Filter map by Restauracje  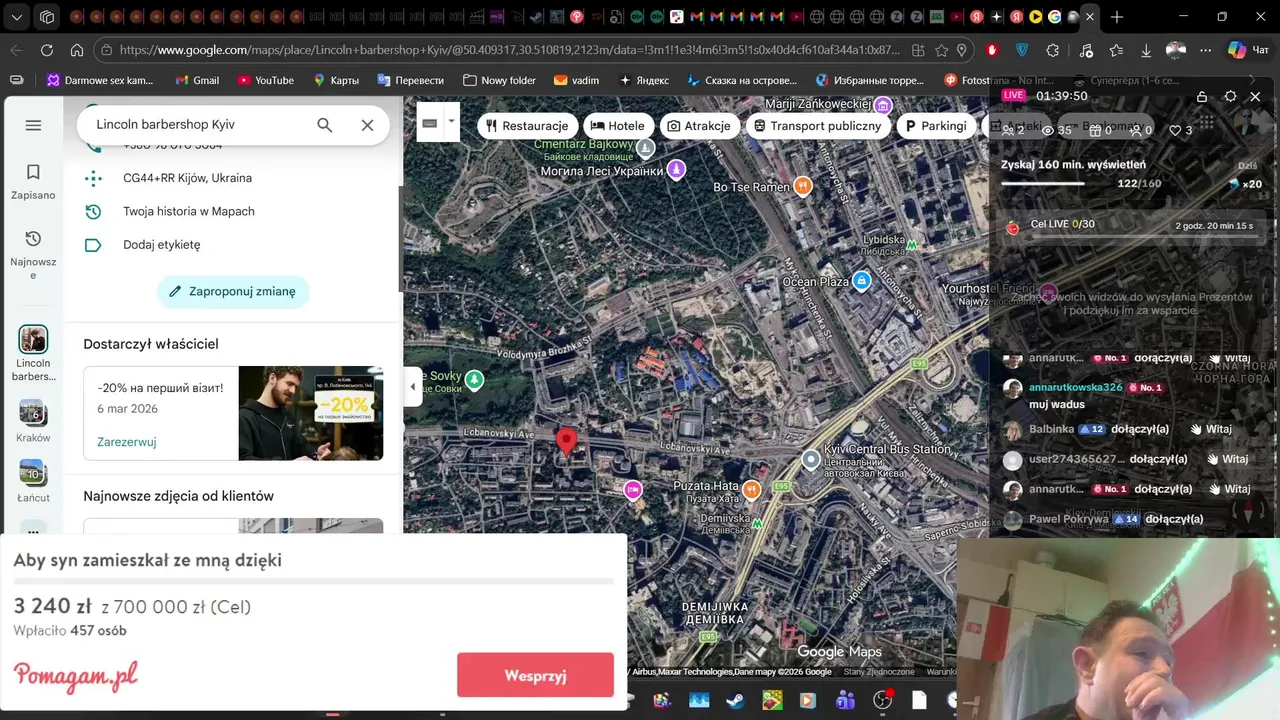(x=527, y=126)
